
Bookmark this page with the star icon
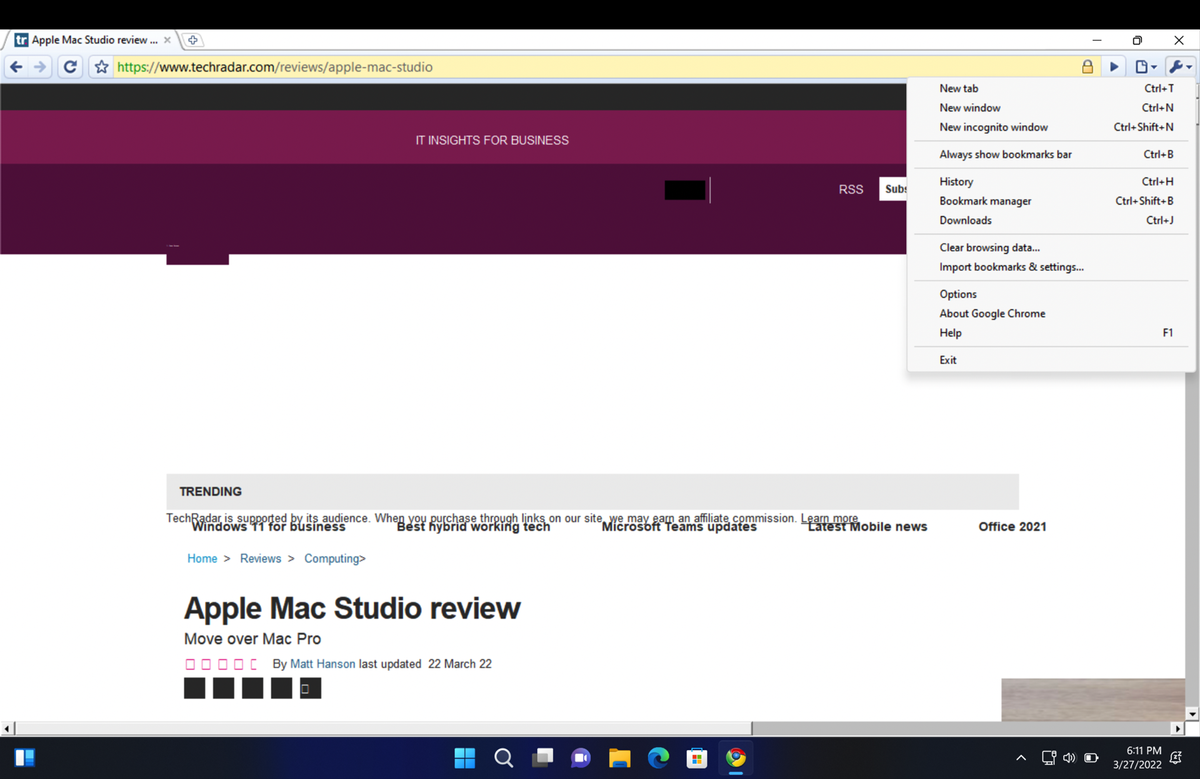[101, 68]
